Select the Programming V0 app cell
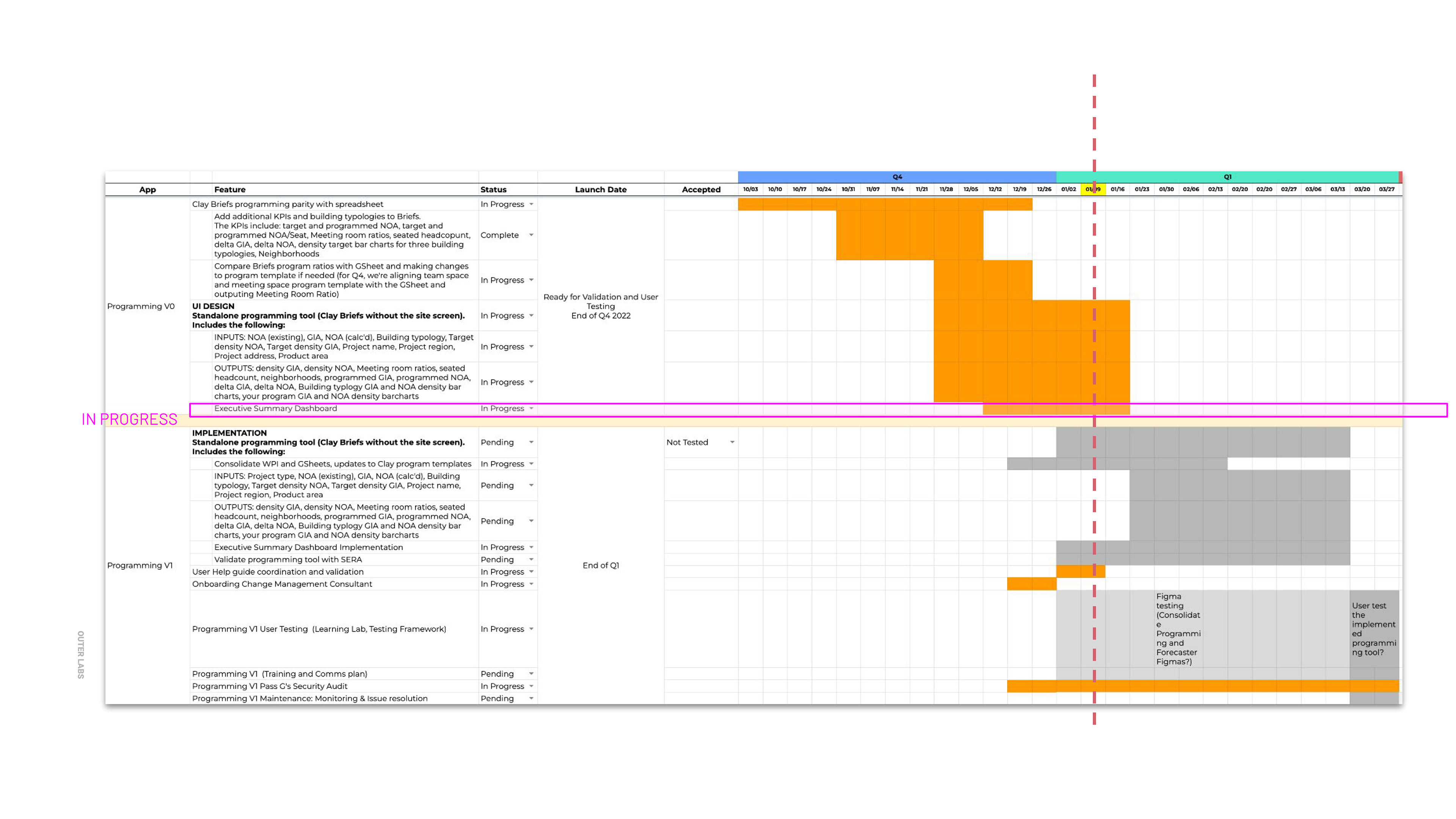1456x819 pixels. click(x=141, y=306)
